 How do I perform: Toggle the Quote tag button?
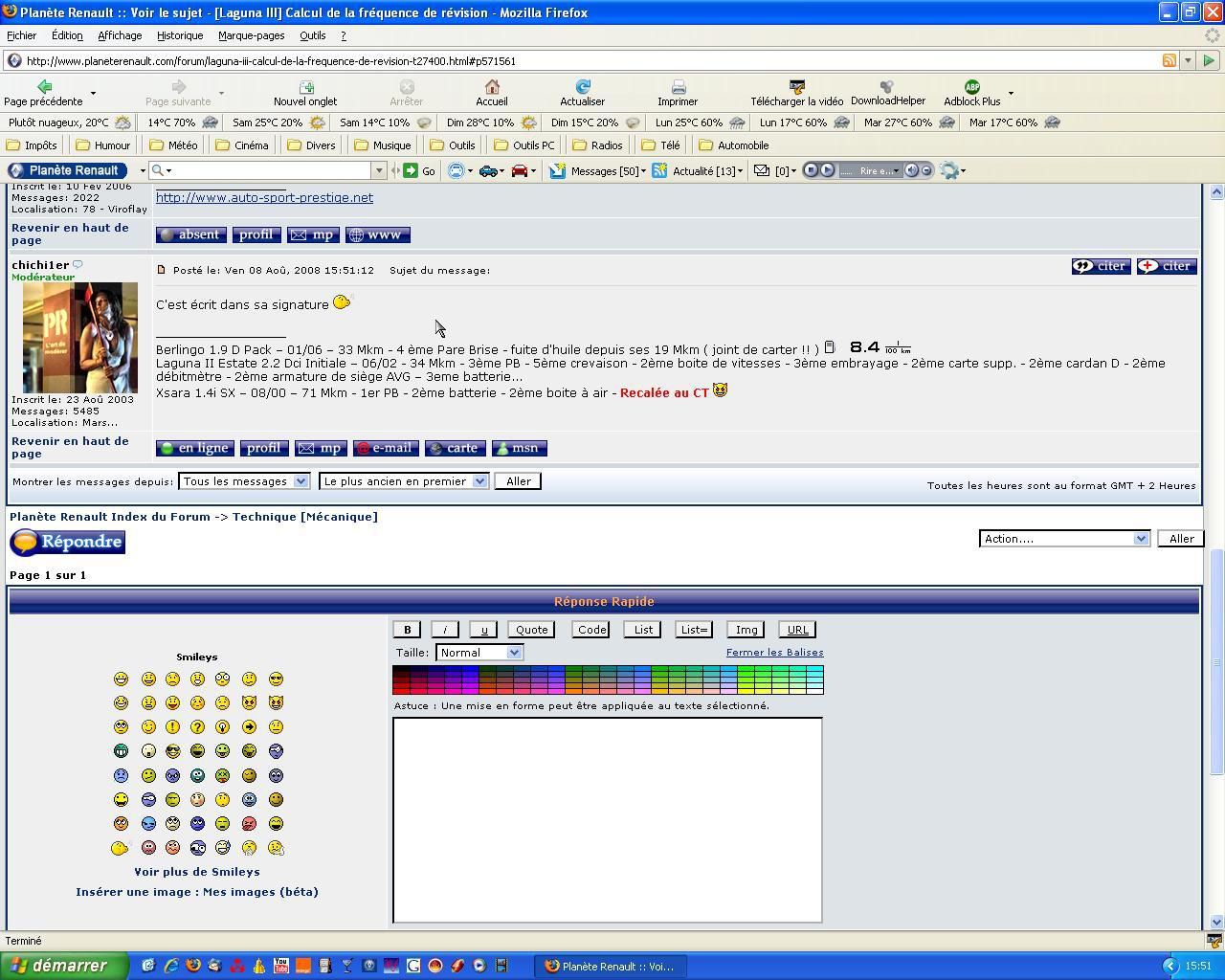[x=531, y=630]
